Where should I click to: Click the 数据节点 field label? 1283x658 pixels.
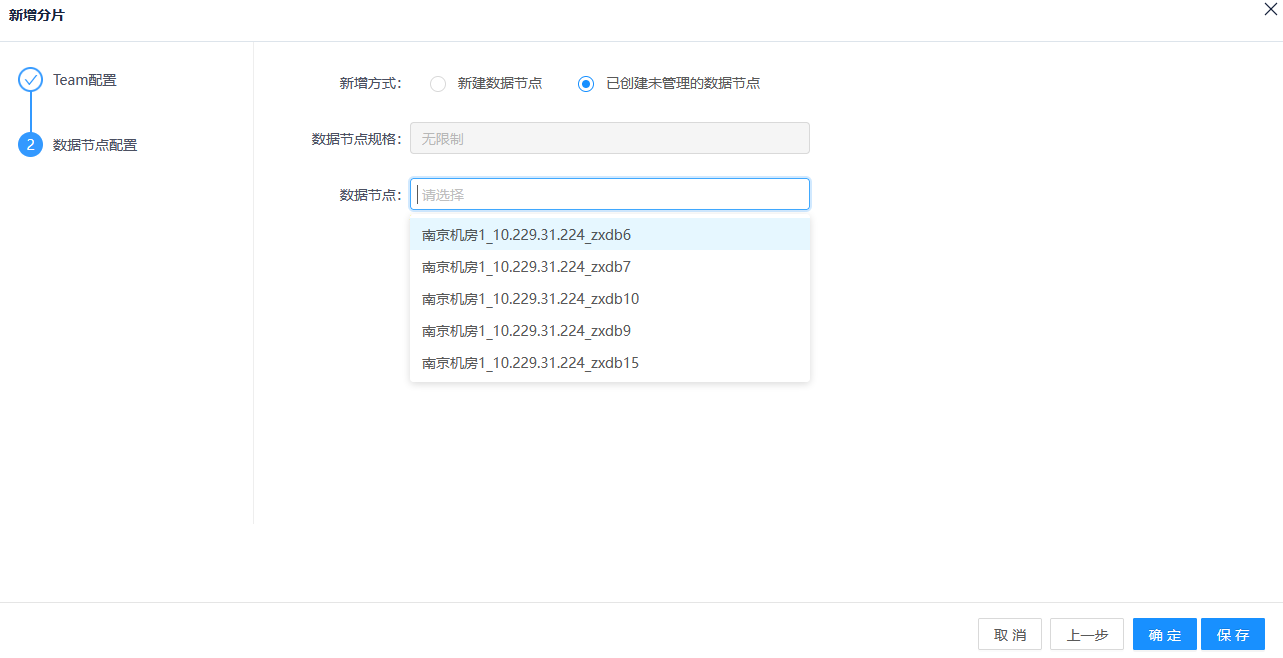coord(370,195)
